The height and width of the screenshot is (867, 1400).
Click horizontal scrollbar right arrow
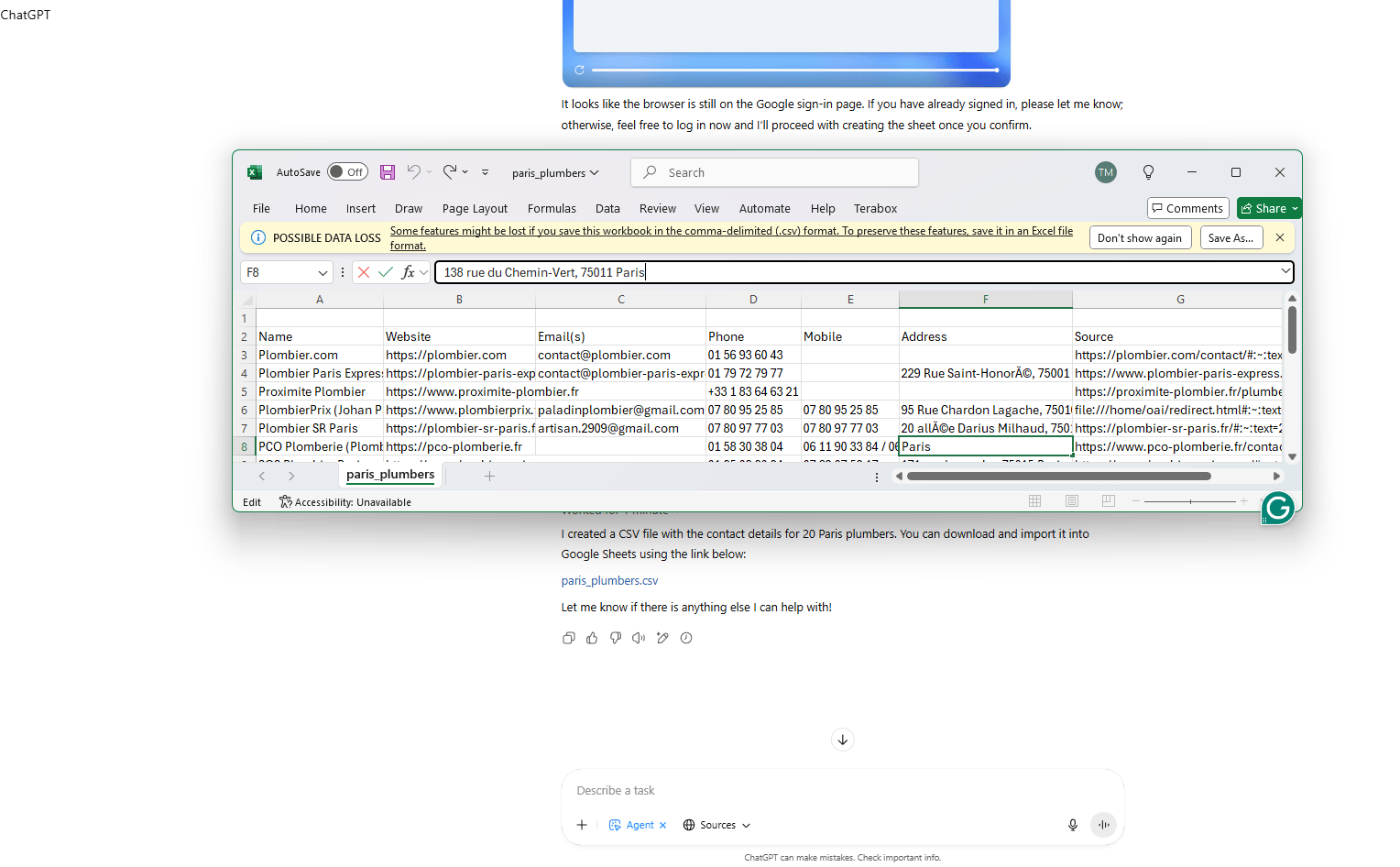(1276, 476)
